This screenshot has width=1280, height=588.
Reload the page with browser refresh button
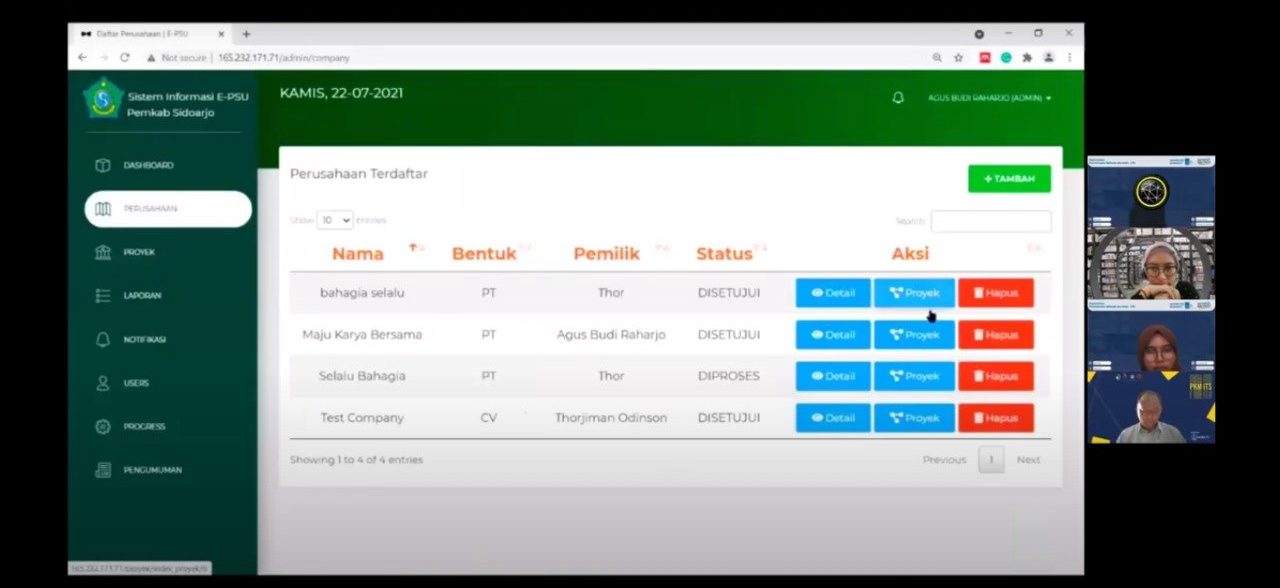click(x=125, y=58)
